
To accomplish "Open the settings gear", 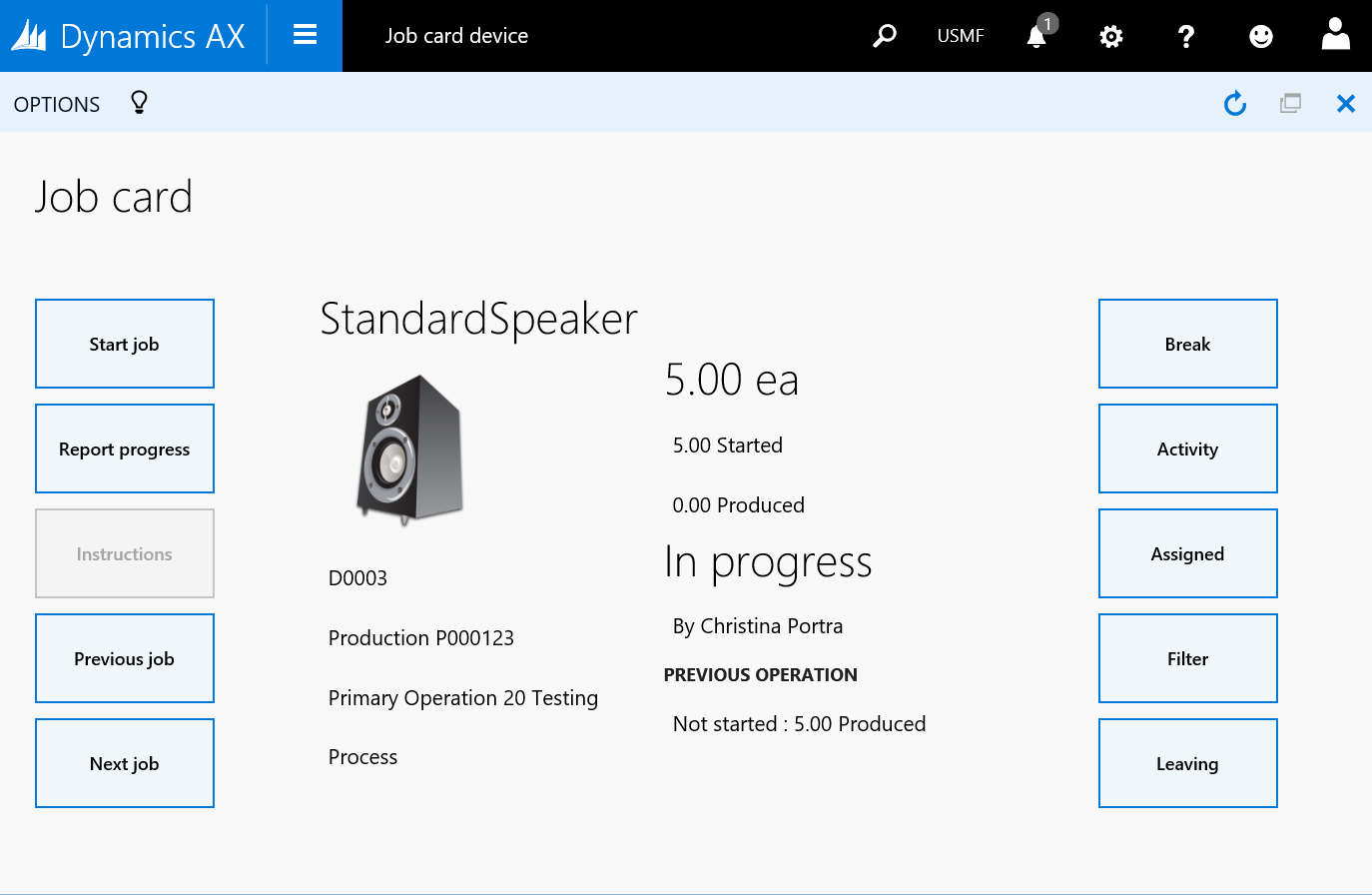I will coord(1110,37).
